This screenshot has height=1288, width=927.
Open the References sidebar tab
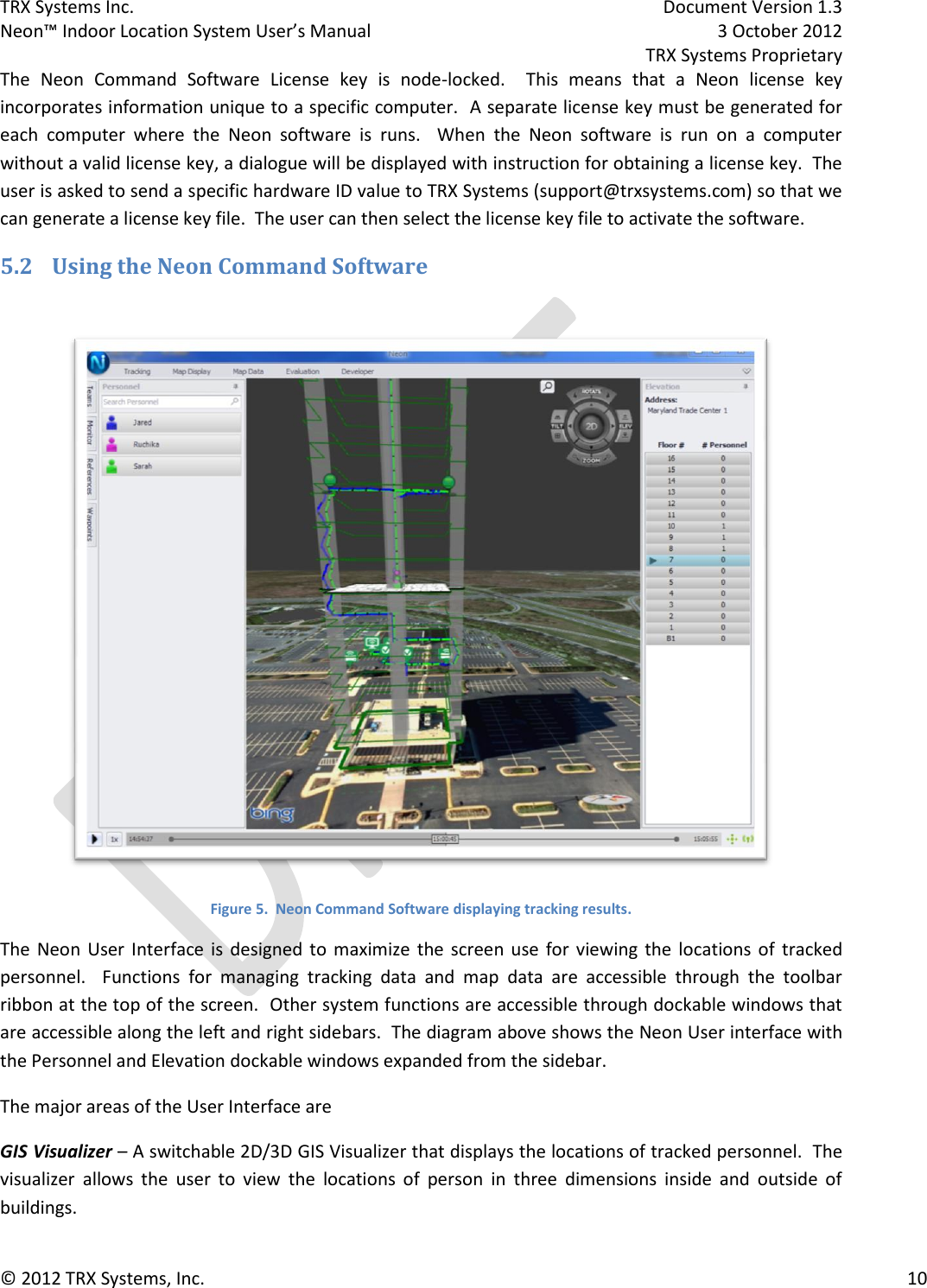point(90,477)
